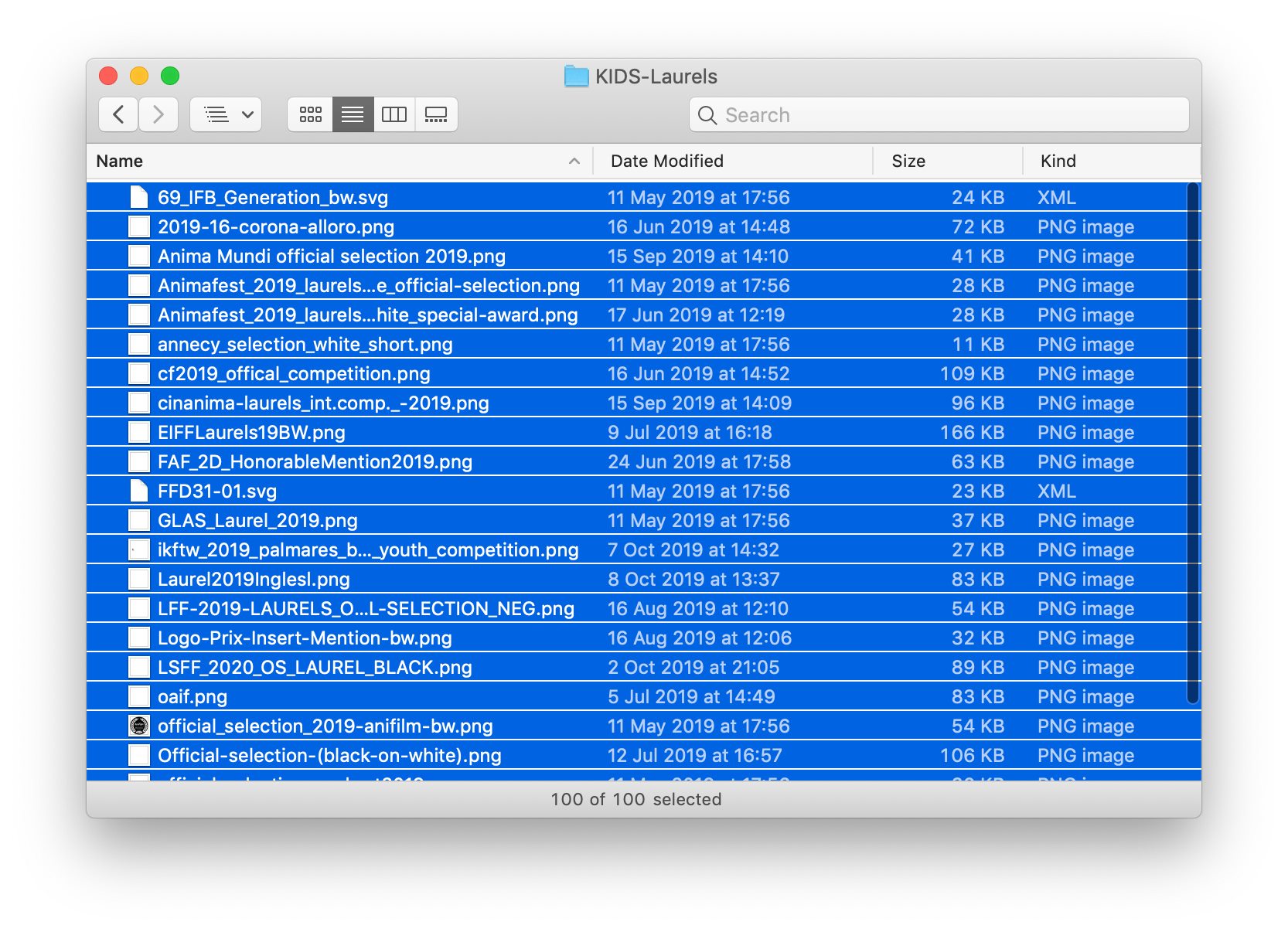This screenshot has height=932, width=1288.
Task: Click the green full-screen window button
Action: coord(170,76)
